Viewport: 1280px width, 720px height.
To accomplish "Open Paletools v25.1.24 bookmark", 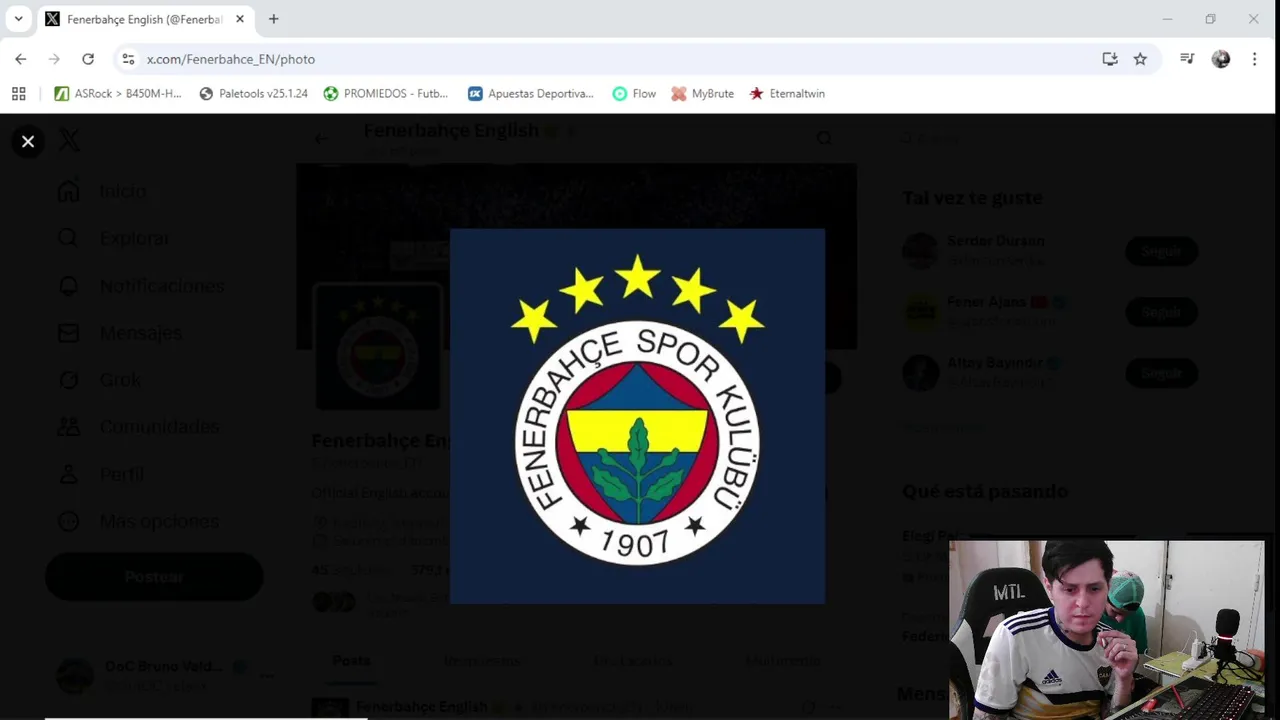I will 254,93.
